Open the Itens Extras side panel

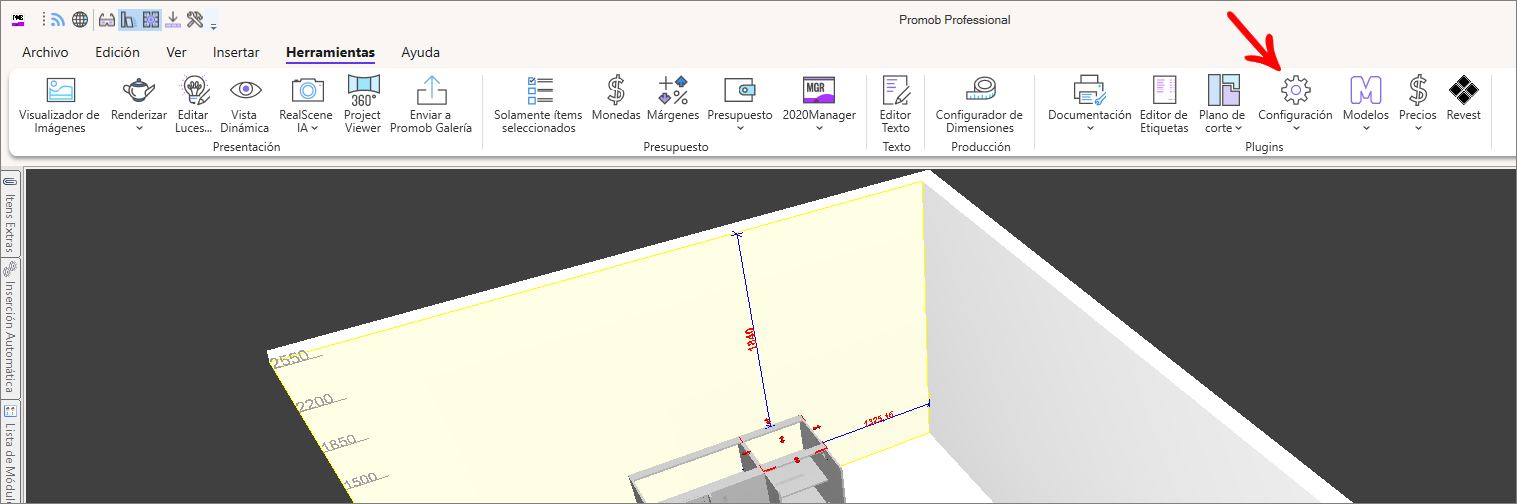(x=11, y=213)
